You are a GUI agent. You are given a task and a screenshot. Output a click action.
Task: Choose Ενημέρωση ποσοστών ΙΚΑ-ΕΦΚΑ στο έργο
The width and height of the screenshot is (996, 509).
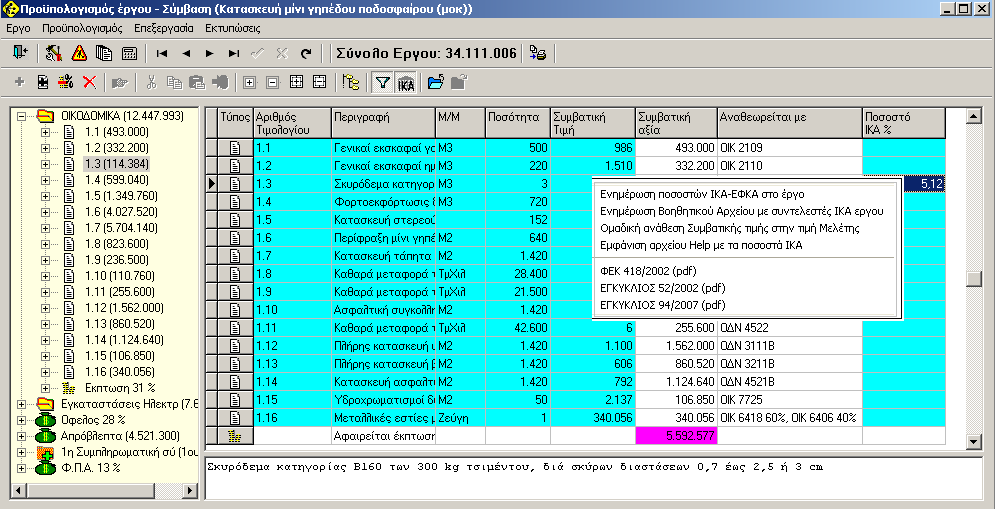tap(702, 194)
